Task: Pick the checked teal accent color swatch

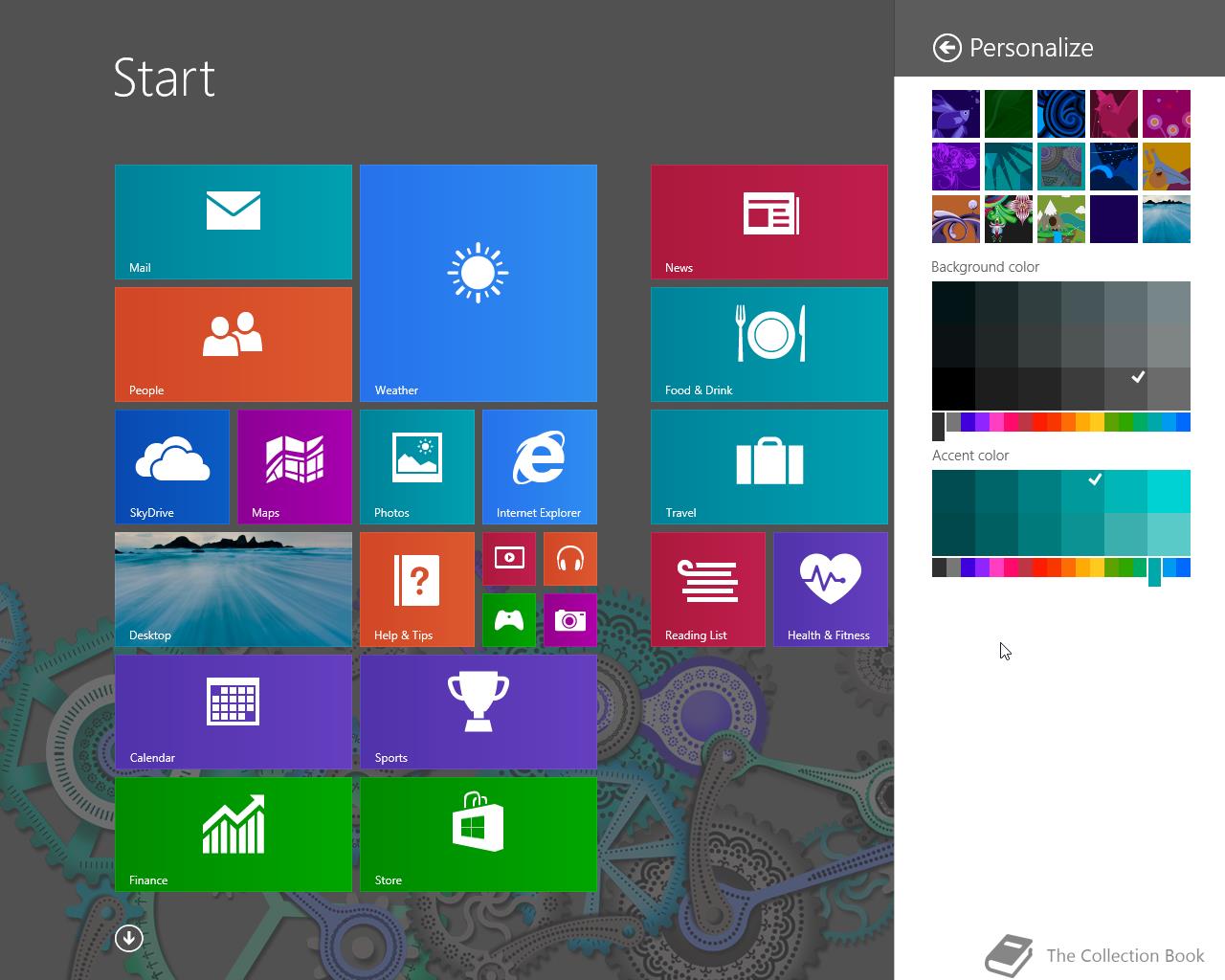Action: 1082,491
